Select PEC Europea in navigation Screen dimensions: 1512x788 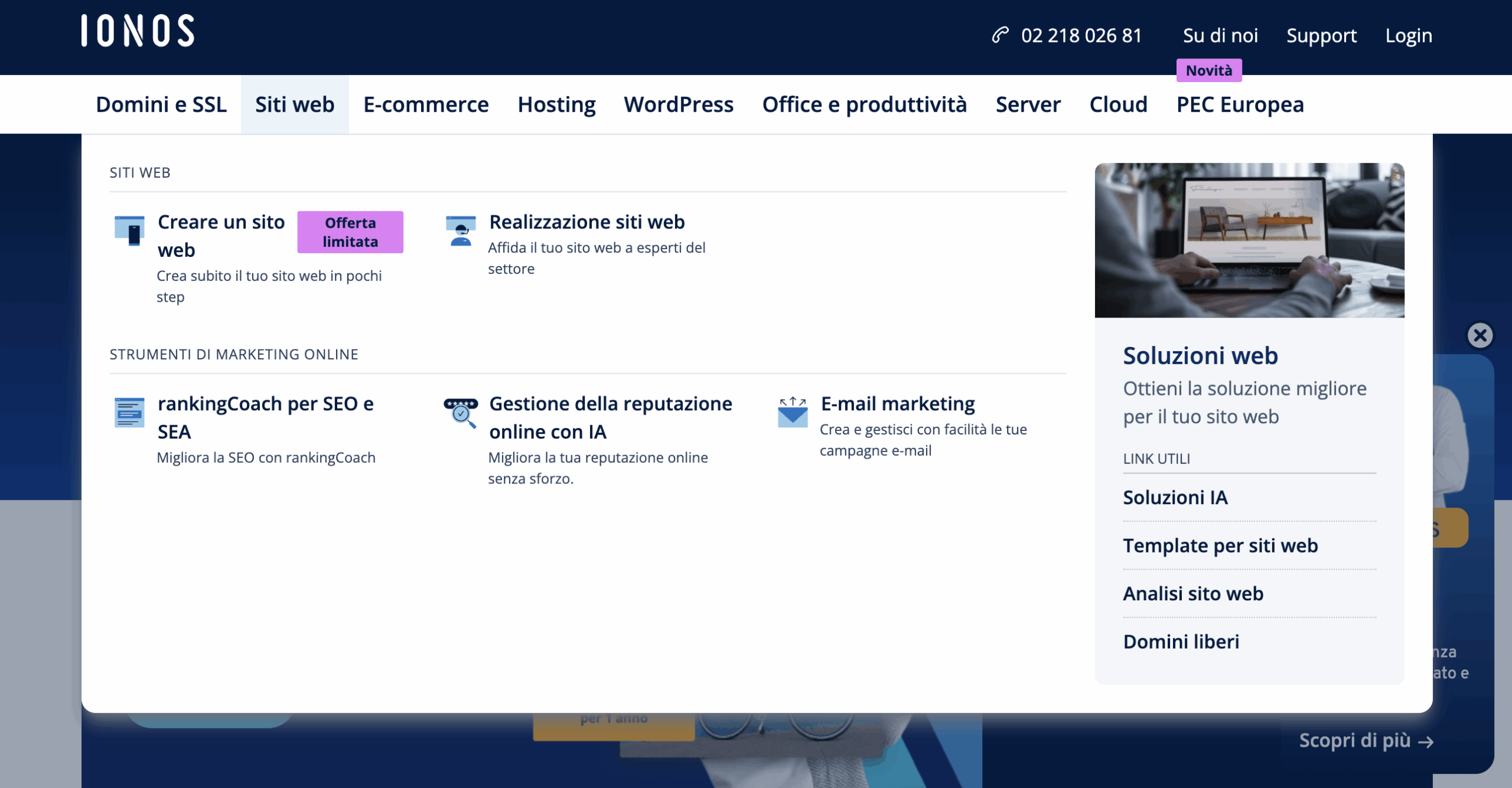[x=1240, y=104]
